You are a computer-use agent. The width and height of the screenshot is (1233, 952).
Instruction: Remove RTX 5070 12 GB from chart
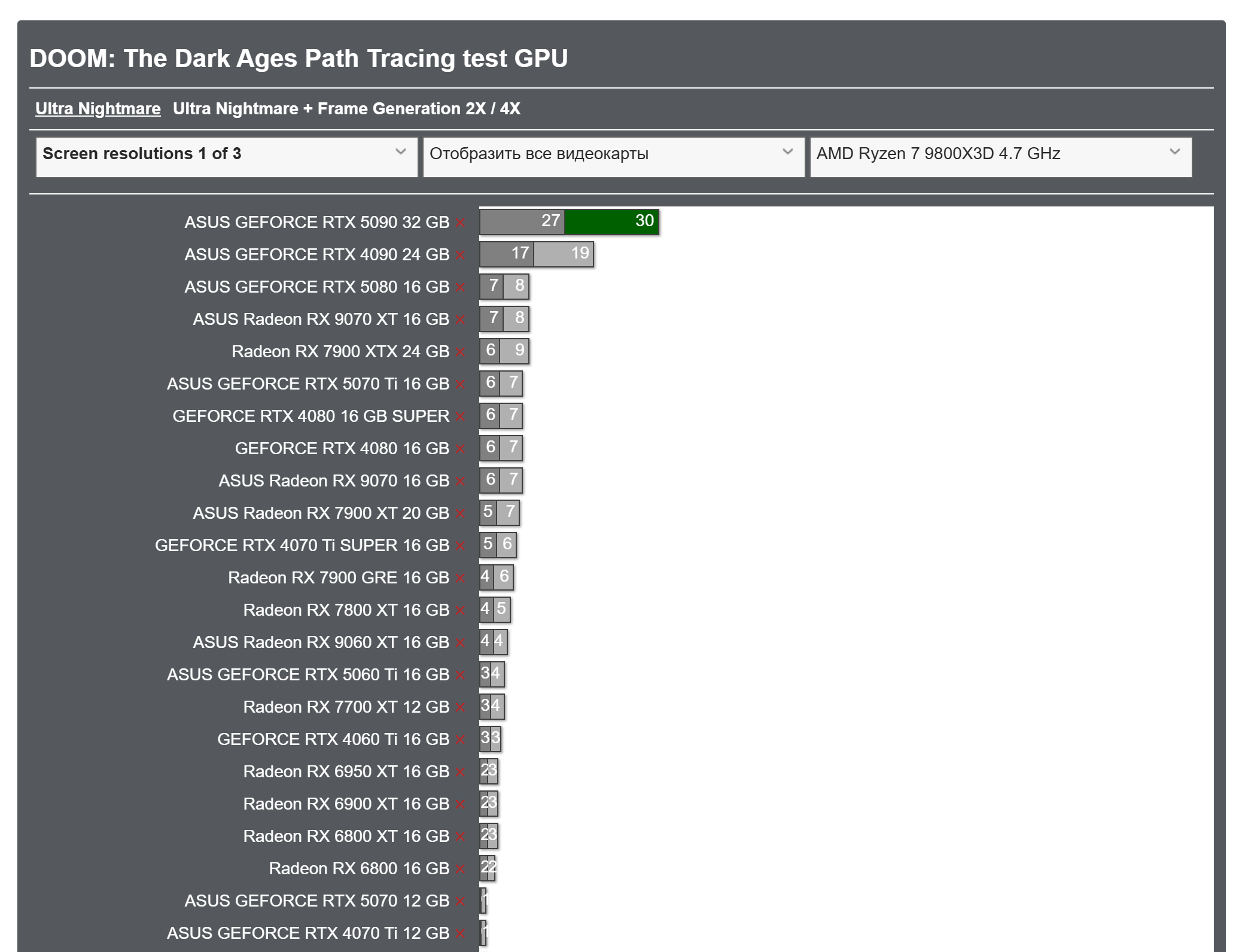pyautogui.click(x=459, y=902)
